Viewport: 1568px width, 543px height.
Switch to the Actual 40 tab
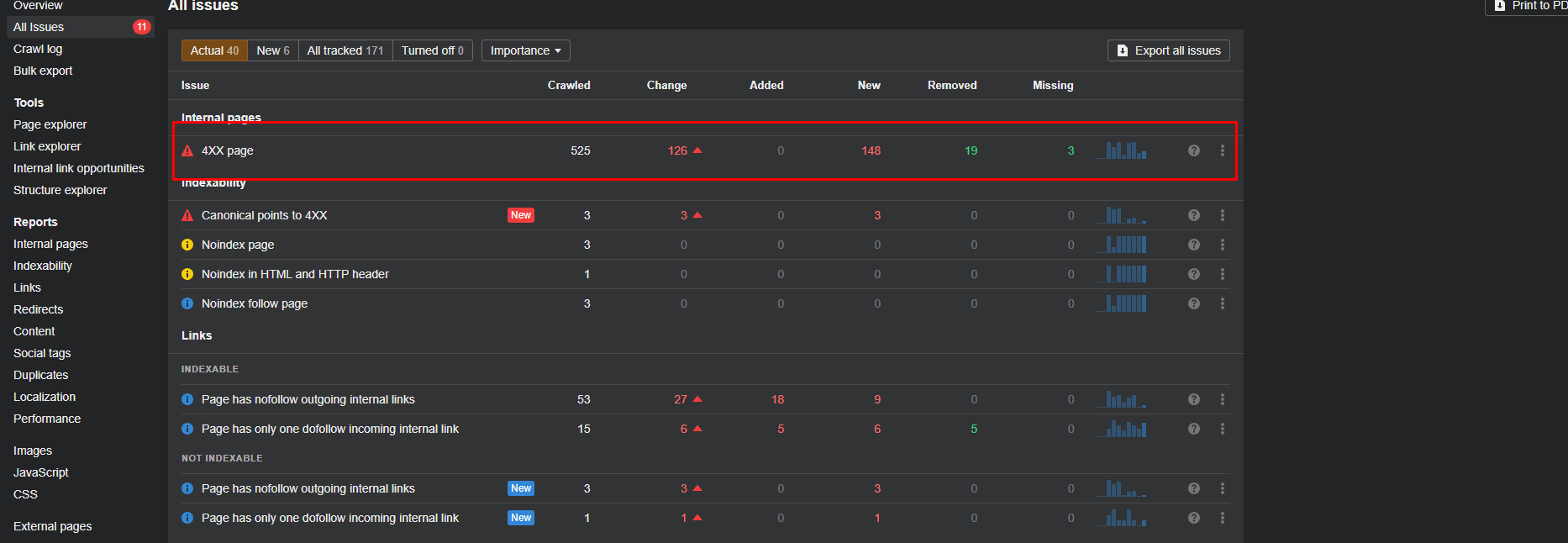pyautogui.click(x=214, y=50)
